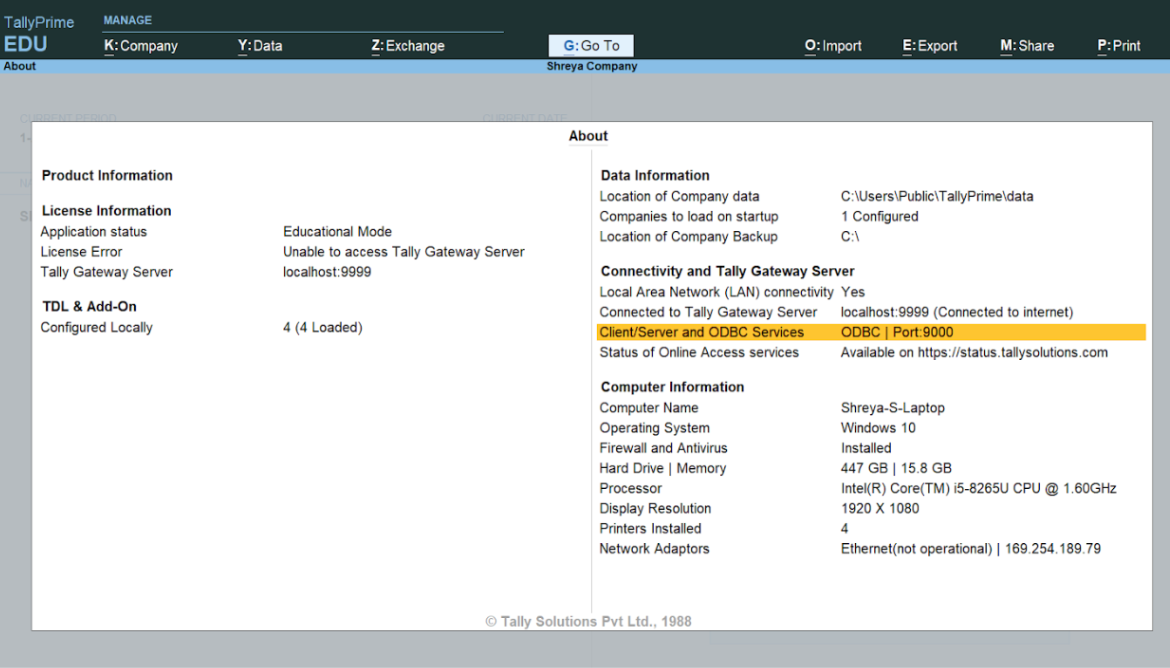Click the Ethernet 169.254.189.79 adaptor value
Image resolution: width=1170 pixels, height=668 pixels.
tap(971, 549)
